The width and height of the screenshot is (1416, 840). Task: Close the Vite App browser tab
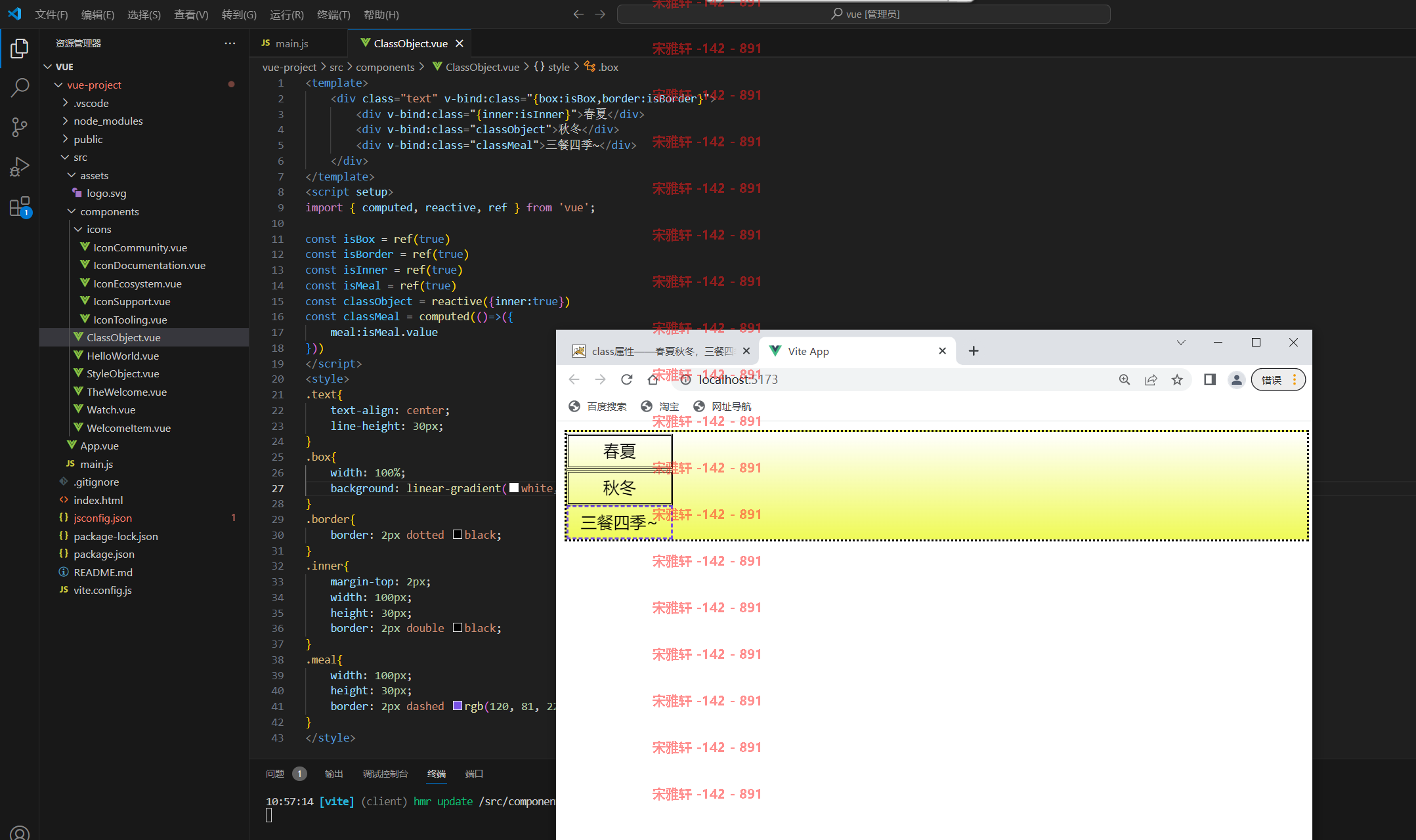point(942,351)
